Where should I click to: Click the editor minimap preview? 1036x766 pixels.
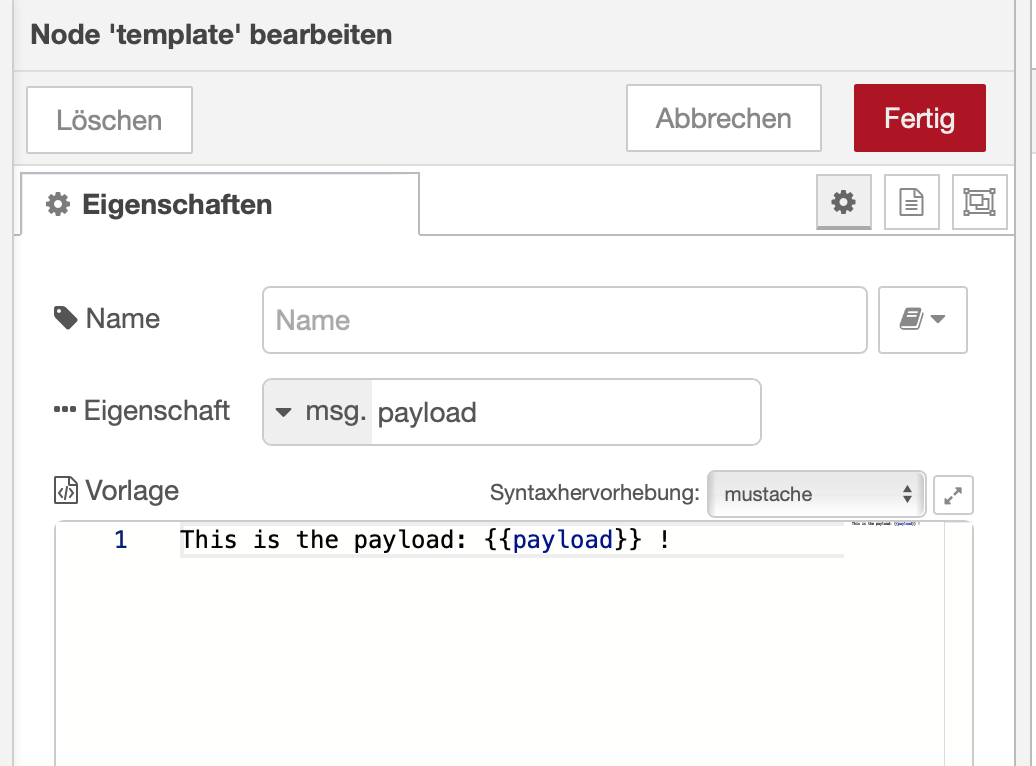885,524
